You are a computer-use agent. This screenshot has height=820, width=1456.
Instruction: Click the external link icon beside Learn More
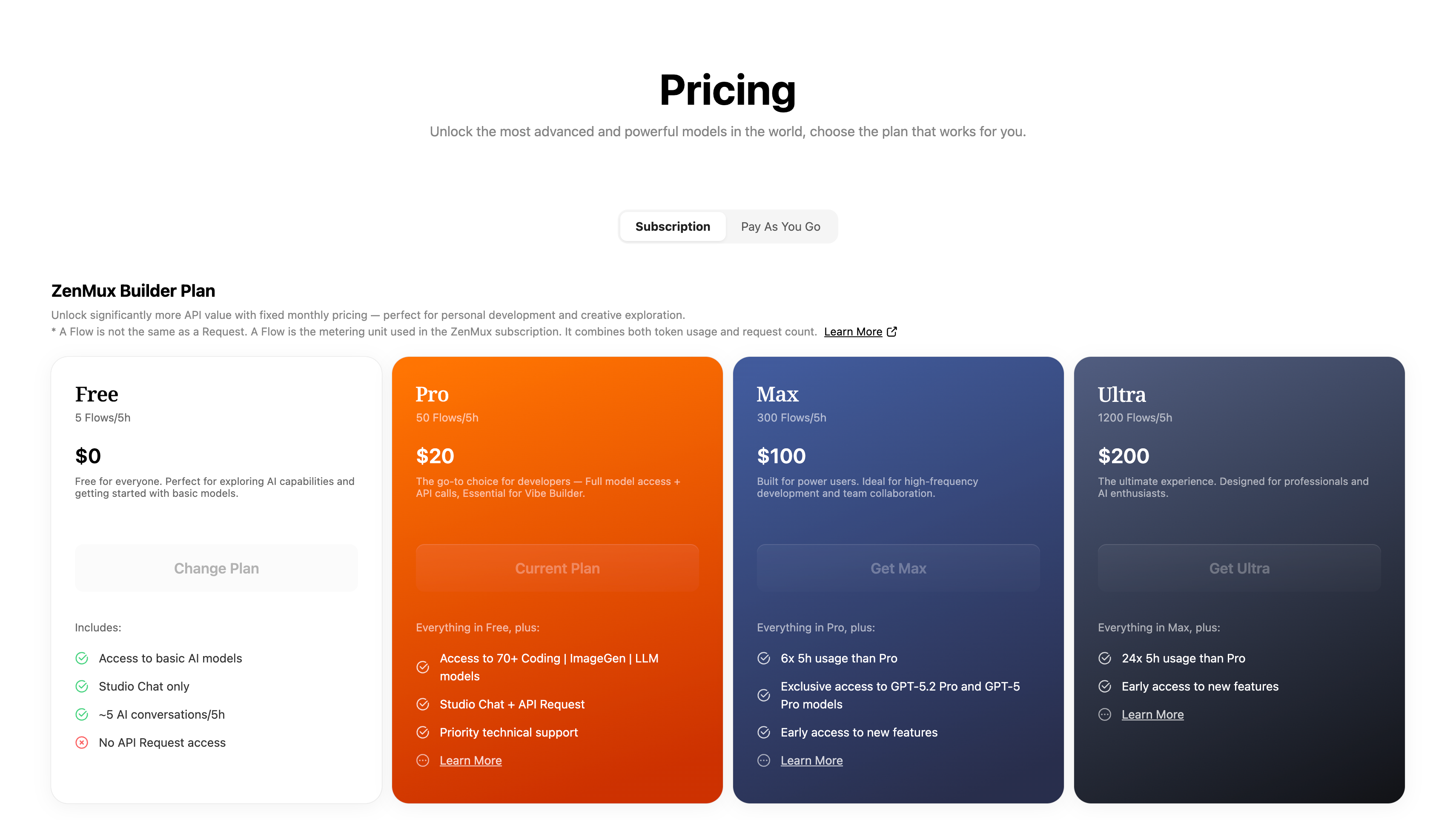(892, 332)
